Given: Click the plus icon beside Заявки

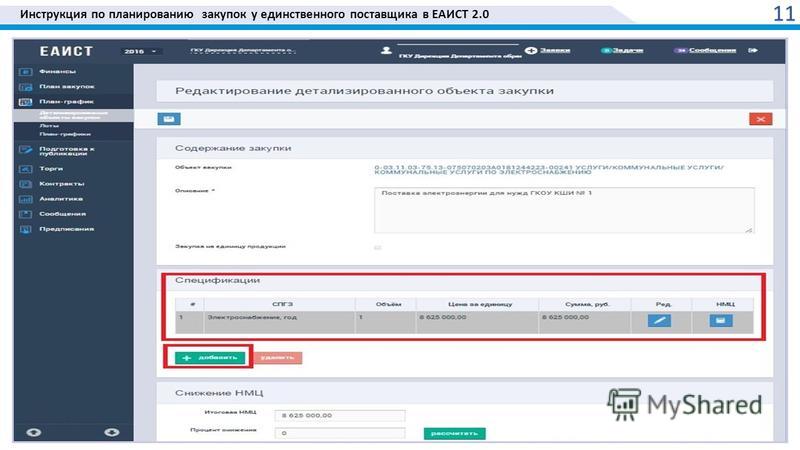Looking at the screenshot, I should (x=531, y=51).
